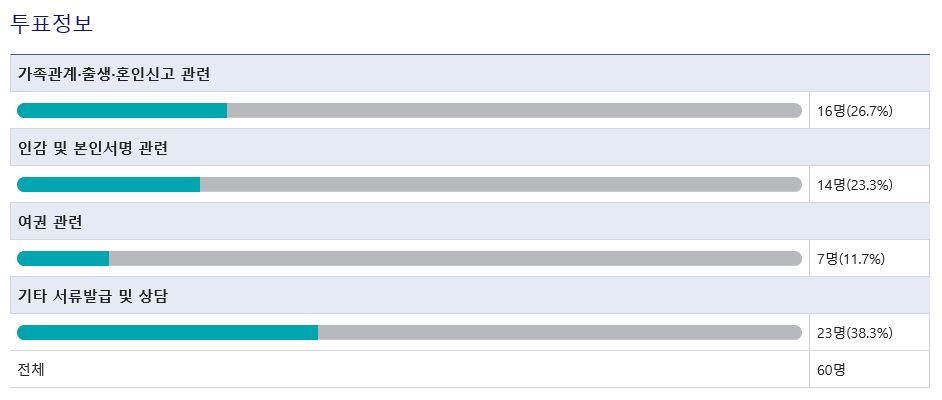Click the 전체 total row label
This screenshot has width=942, height=400.
click(31, 369)
